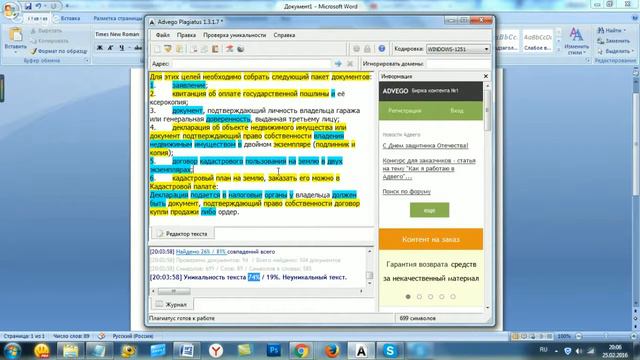
Task: Click the grey lock icon in Plagiatus toolbar
Action: pyautogui.click(x=367, y=49)
